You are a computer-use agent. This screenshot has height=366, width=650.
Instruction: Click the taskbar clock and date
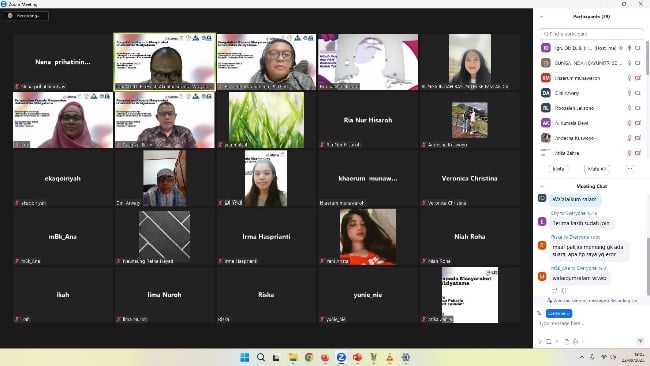point(633,358)
